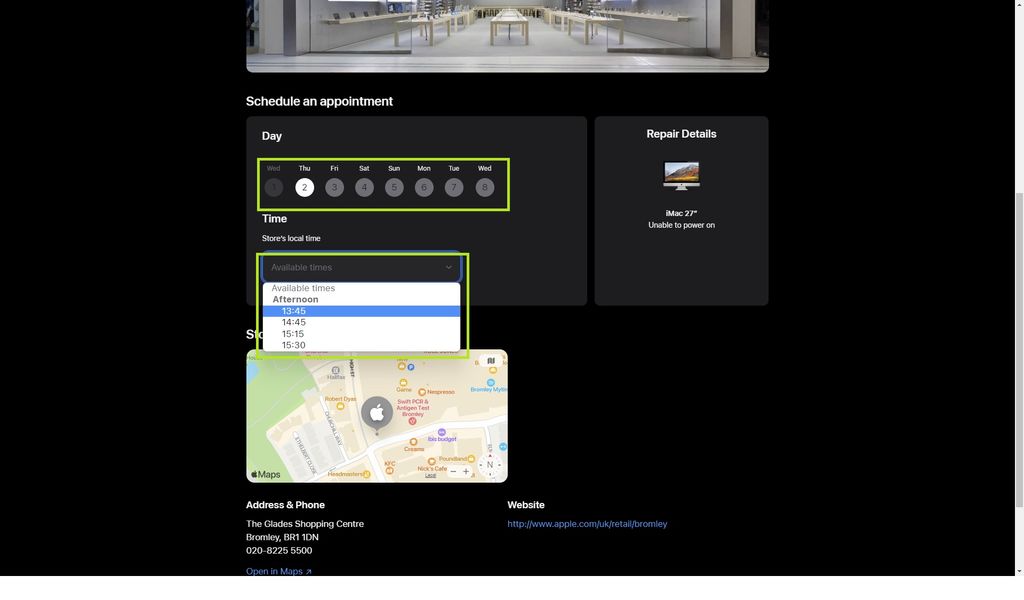1024x600 pixels.
Task: Choose the 14:45 time slot
Action: (362, 323)
